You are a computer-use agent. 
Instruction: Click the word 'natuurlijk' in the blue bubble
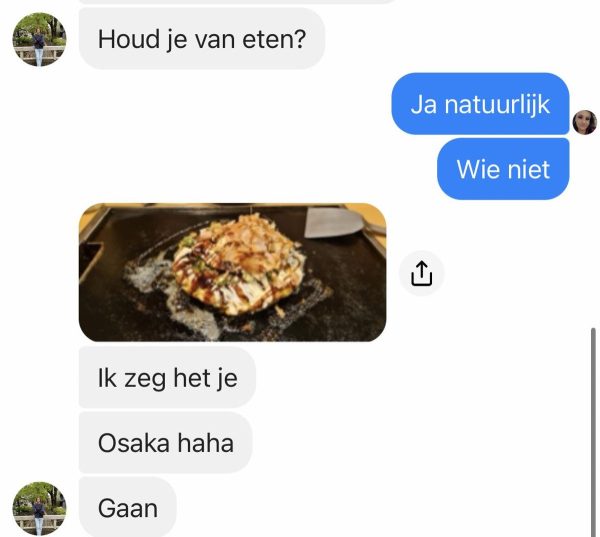click(x=497, y=104)
